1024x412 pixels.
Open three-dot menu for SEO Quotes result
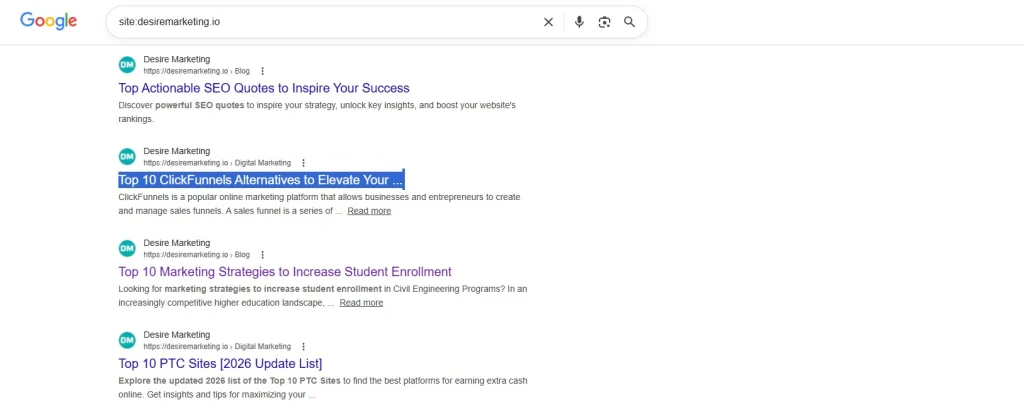pyautogui.click(x=263, y=71)
